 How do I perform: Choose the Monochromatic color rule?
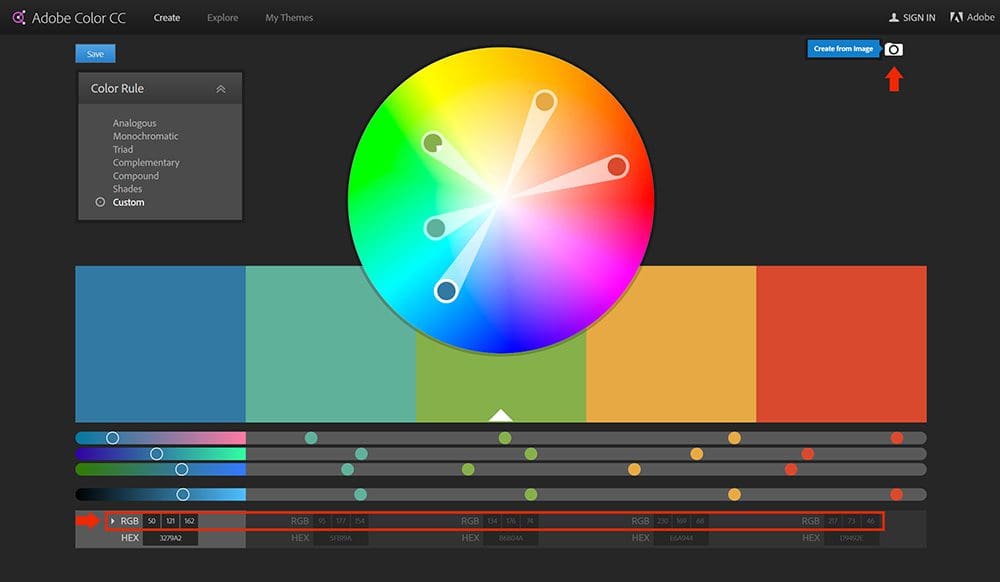coord(145,136)
